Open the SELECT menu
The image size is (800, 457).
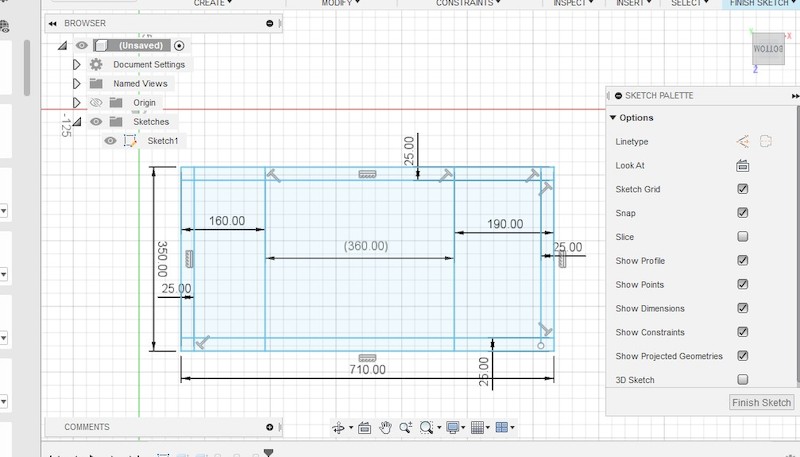click(x=690, y=3)
